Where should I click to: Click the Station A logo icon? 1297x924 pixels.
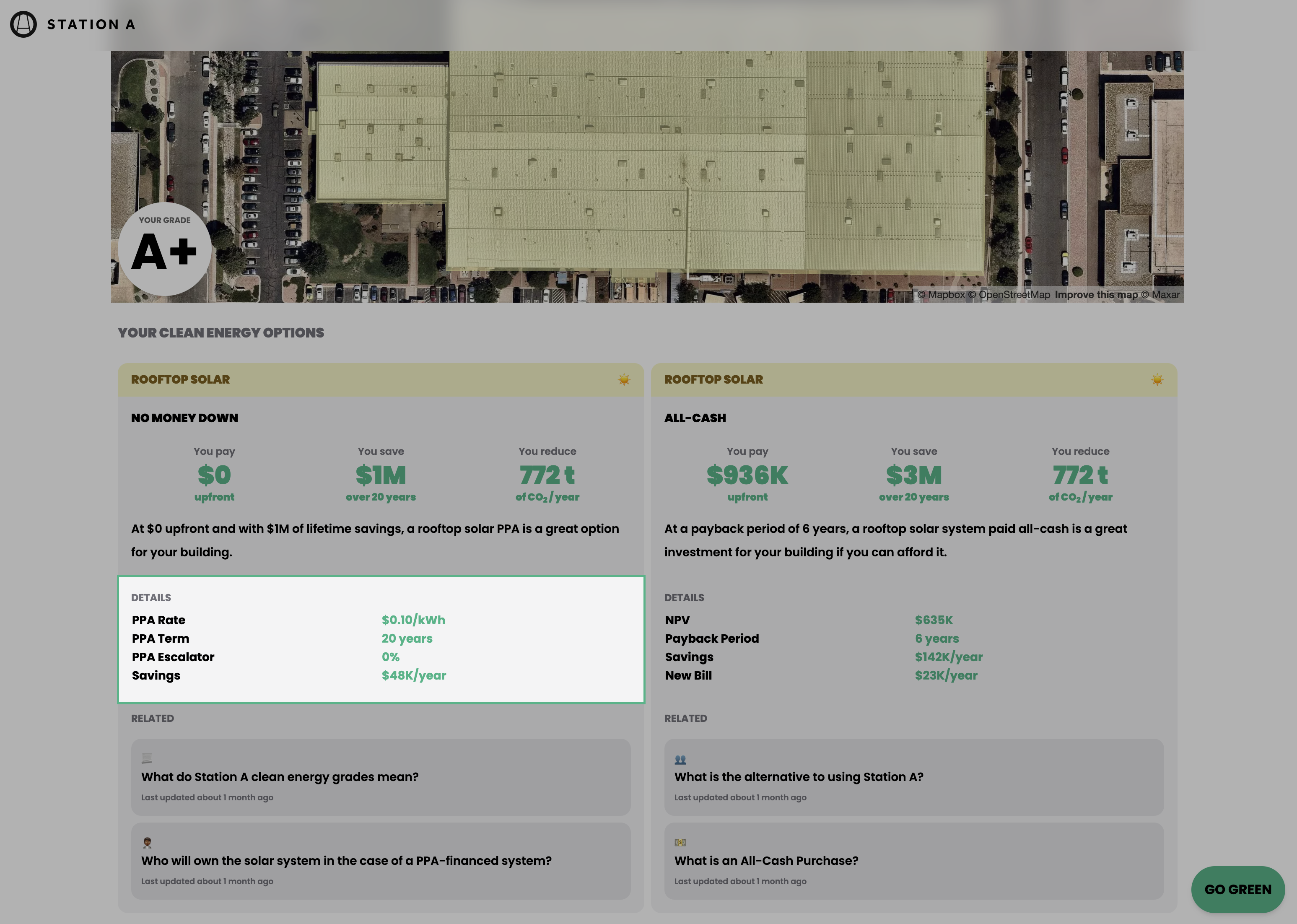pos(23,24)
